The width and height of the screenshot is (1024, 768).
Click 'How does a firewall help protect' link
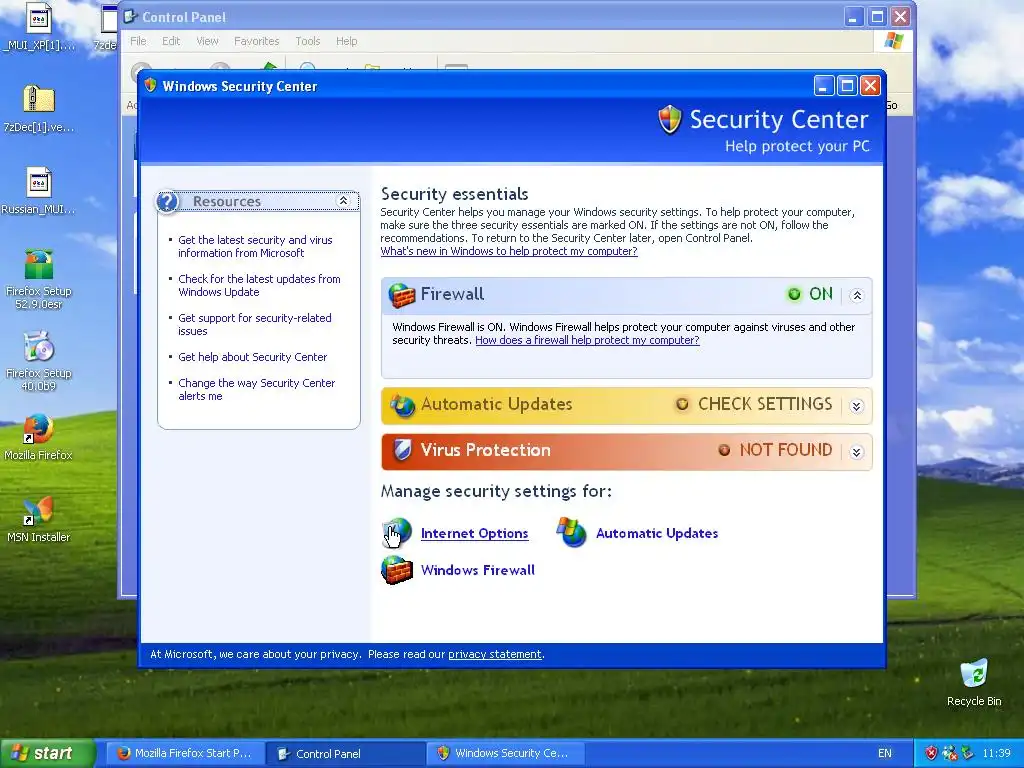point(587,340)
